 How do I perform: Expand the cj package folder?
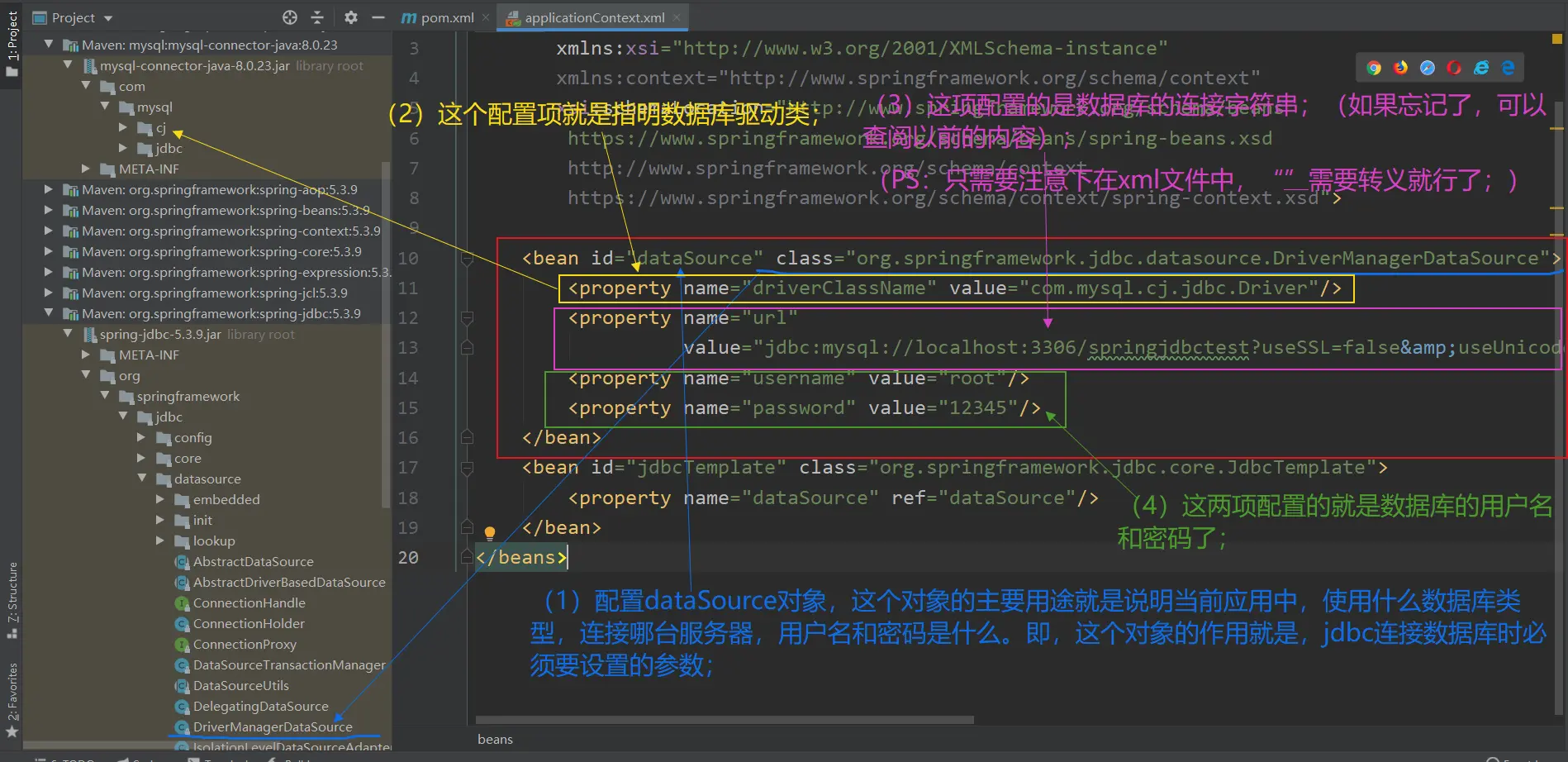coord(123,127)
